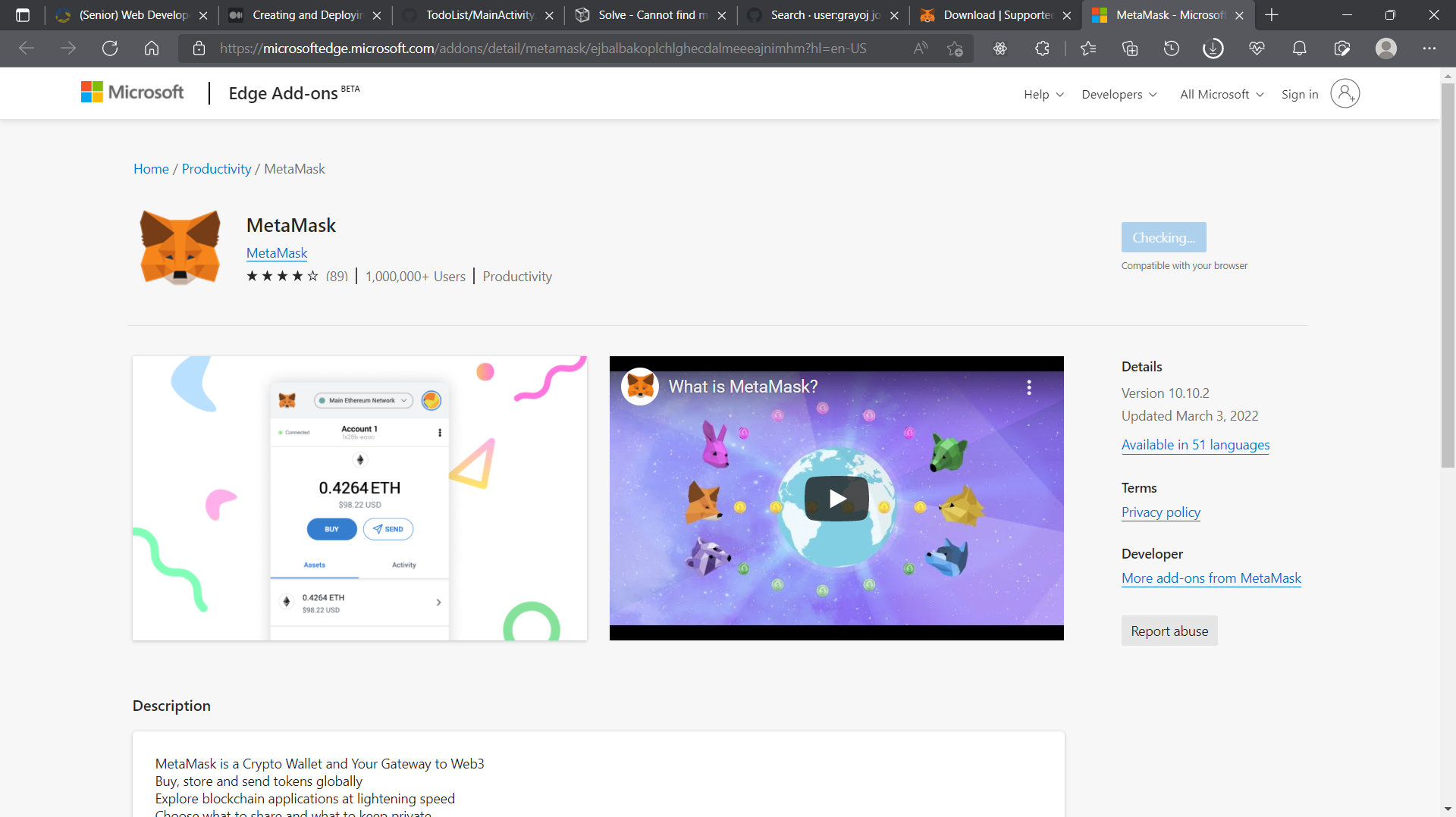Click the Sign in account avatar icon
Image resolution: width=1456 pixels, height=817 pixels.
1345,93
